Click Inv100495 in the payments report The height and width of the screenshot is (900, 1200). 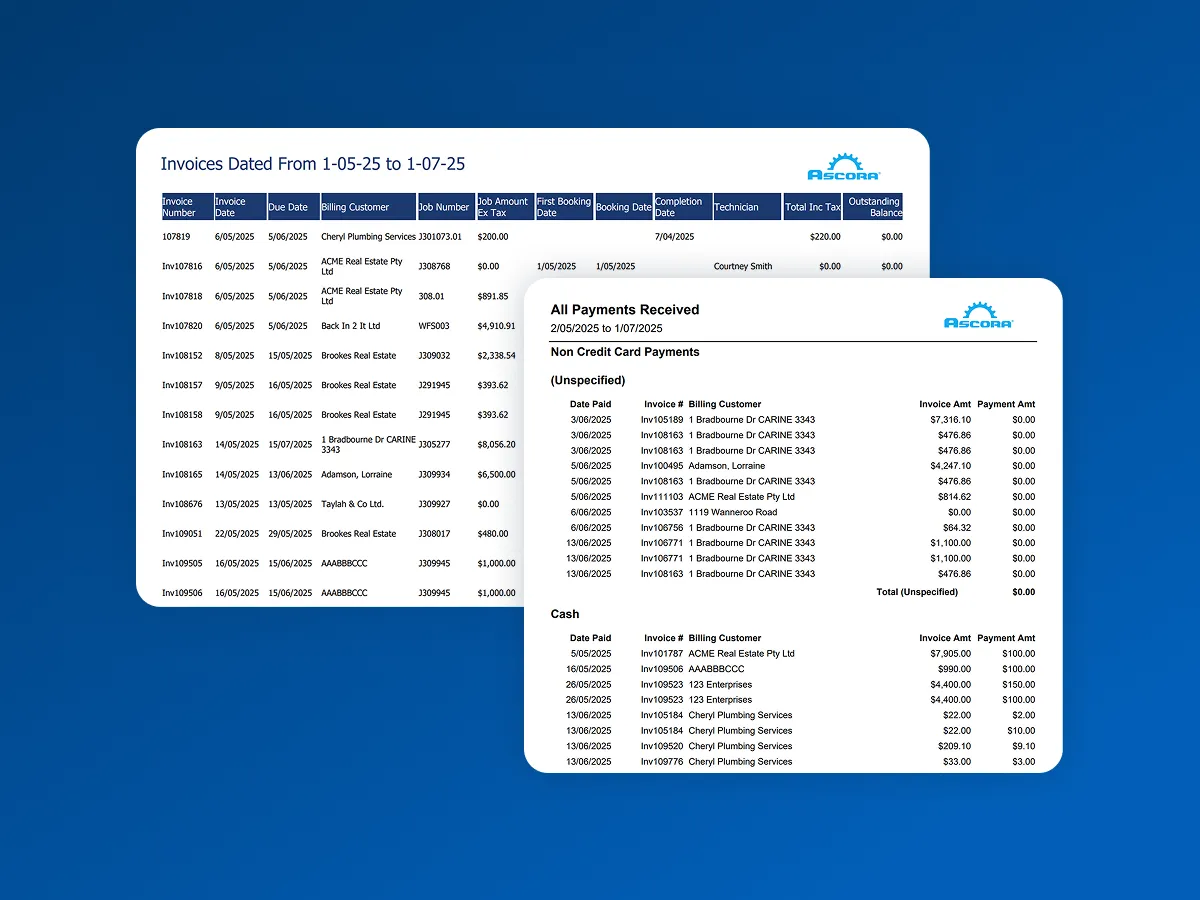pos(662,466)
